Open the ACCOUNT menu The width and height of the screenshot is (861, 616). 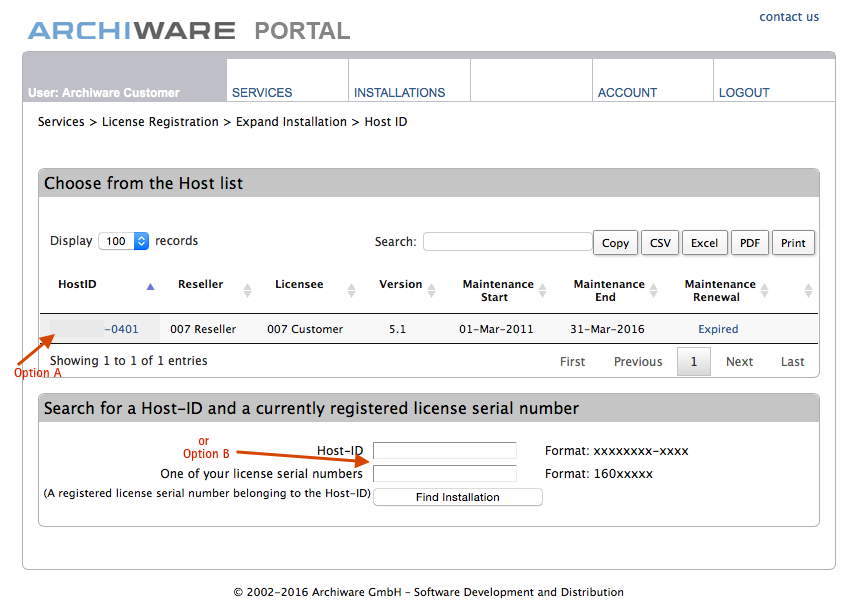point(627,92)
